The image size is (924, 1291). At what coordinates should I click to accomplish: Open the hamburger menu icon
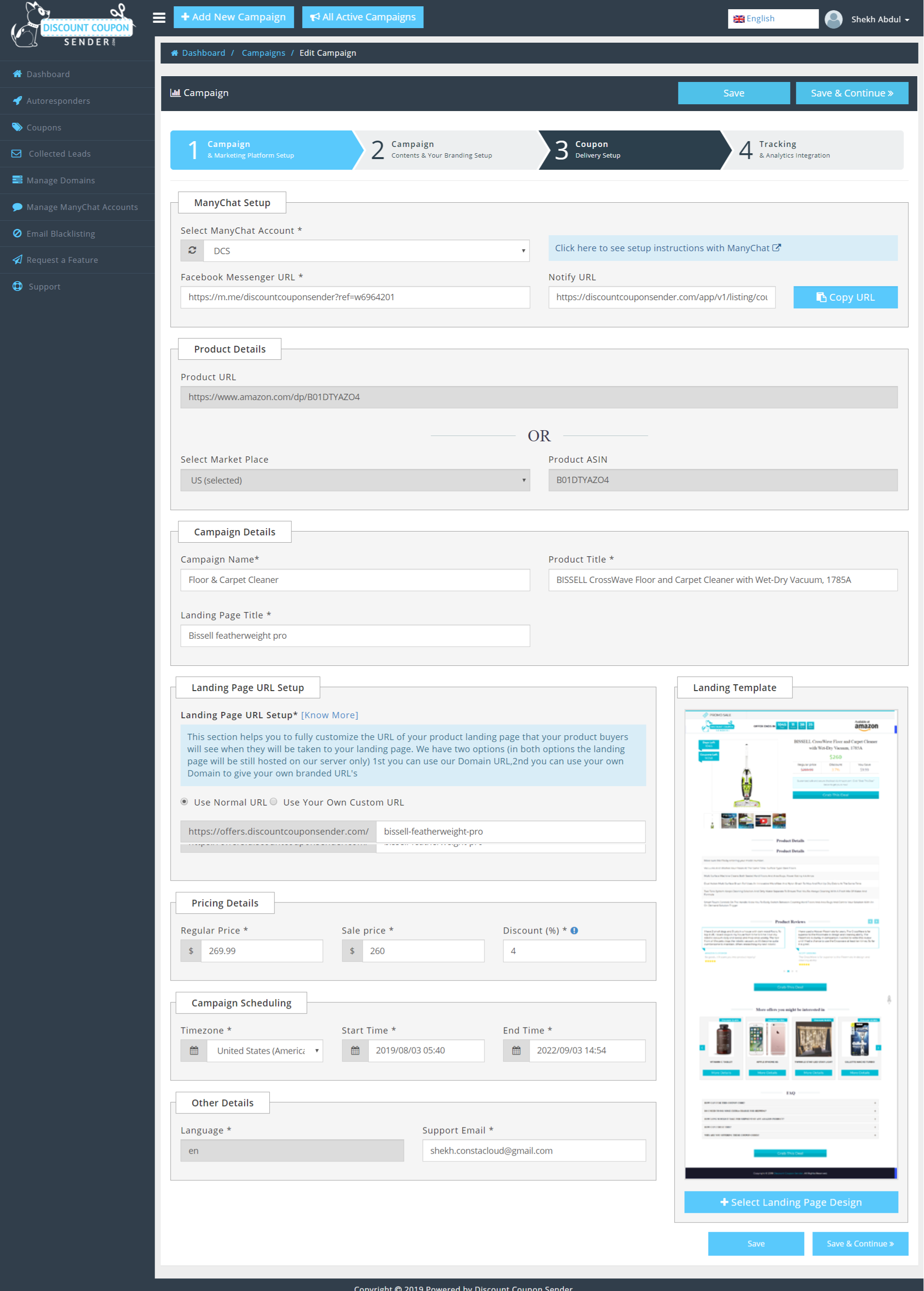pyautogui.click(x=159, y=17)
